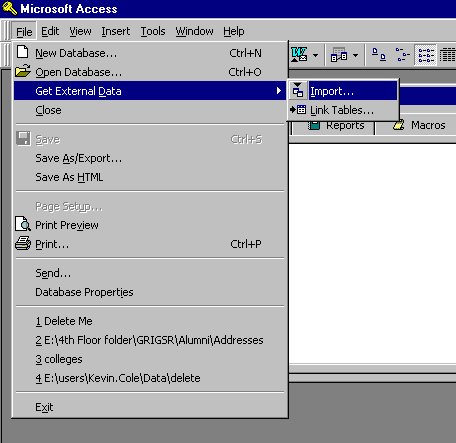Screen dimensions: 456x443
Task: Choose Close from File menu
Action: pos(150,110)
